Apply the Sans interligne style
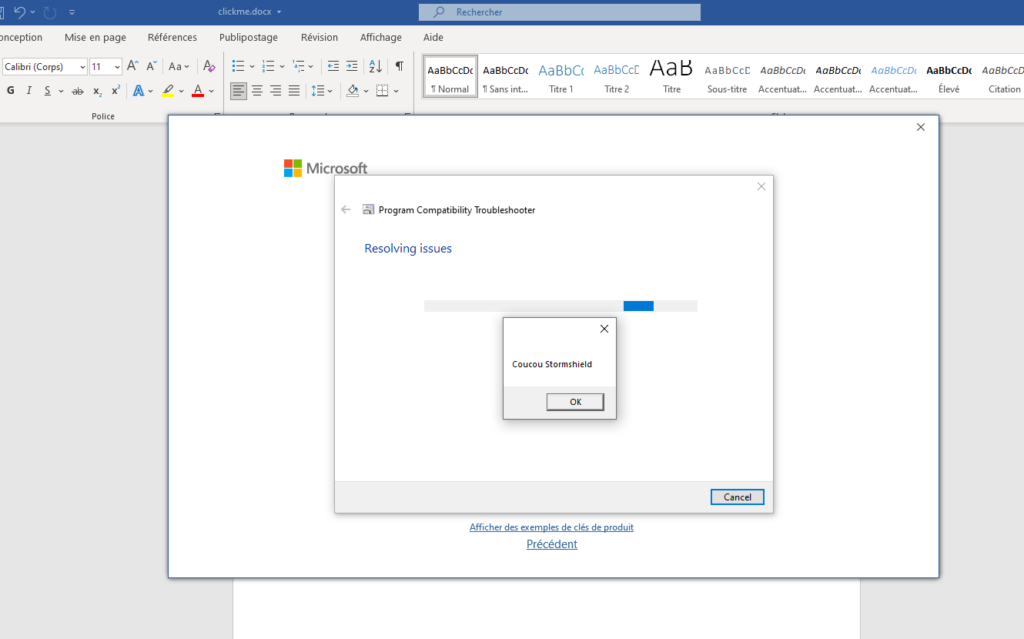Screen dimensions: 1024x639 pos(505,78)
